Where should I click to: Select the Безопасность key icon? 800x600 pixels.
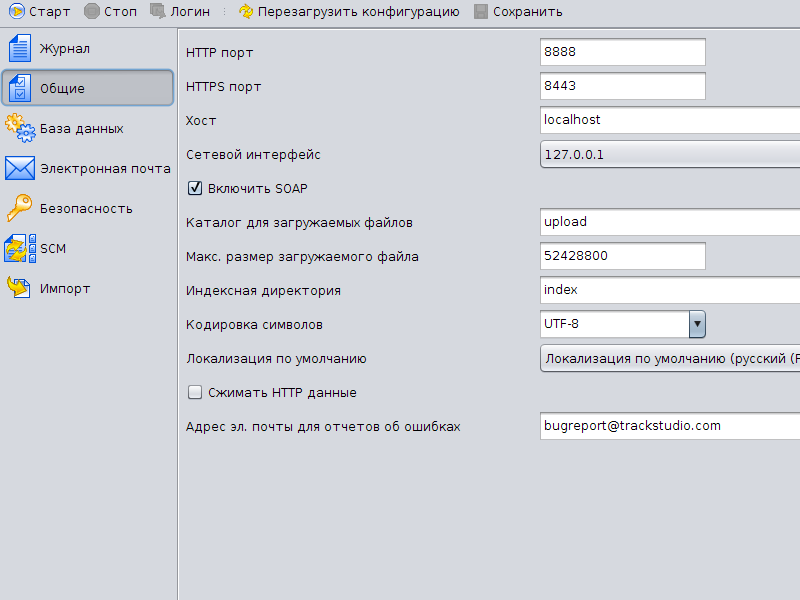(x=20, y=208)
